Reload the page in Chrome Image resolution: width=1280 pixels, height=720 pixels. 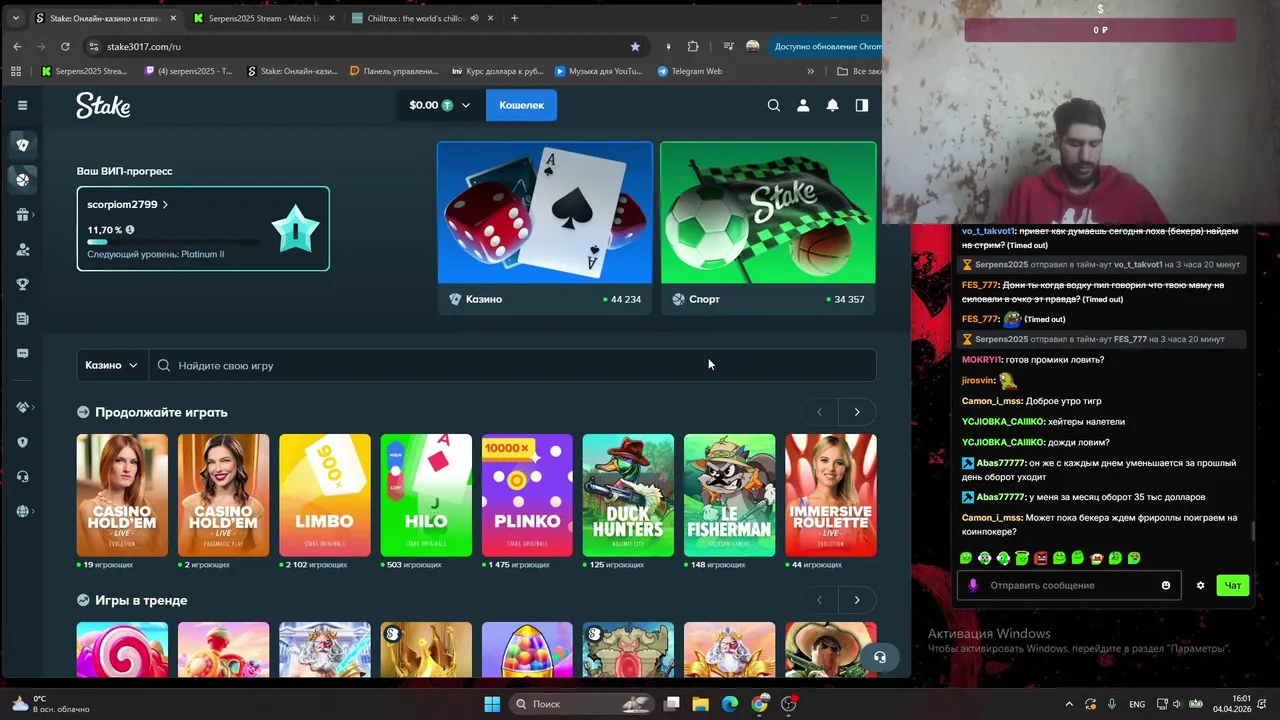pos(65,46)
